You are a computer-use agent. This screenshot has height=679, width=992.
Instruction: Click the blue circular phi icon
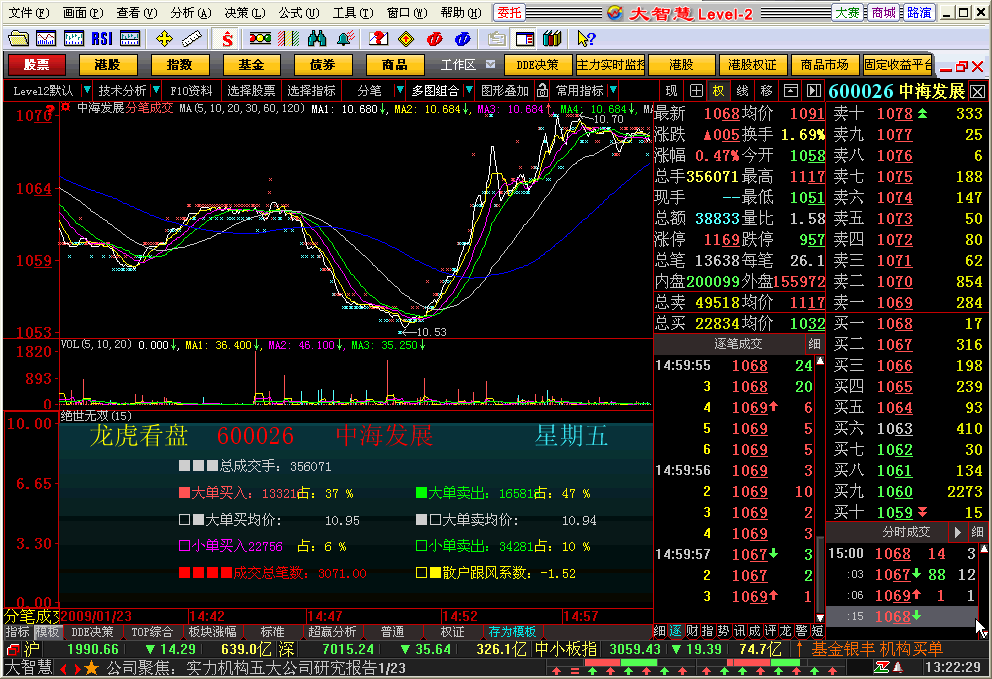click(462, 39)
